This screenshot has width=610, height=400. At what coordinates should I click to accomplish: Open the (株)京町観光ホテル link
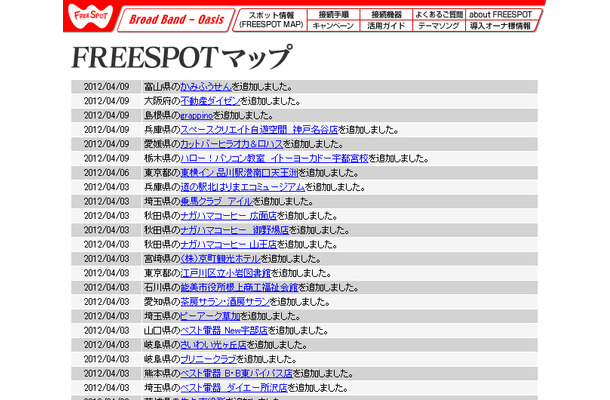pyautogui.click(x=220, y=259)
